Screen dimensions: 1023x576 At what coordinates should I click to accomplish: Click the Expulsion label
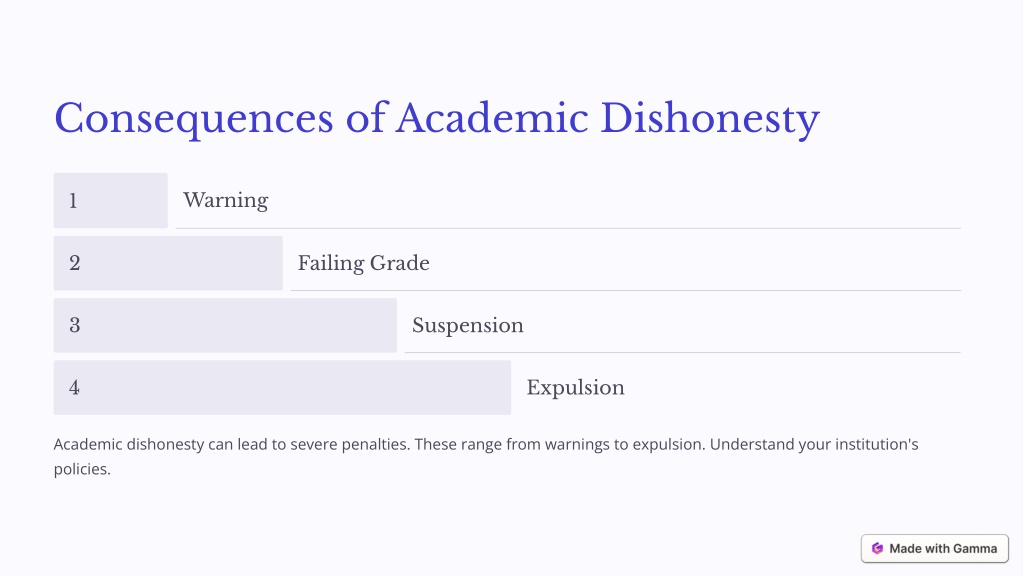click(575, 387)
